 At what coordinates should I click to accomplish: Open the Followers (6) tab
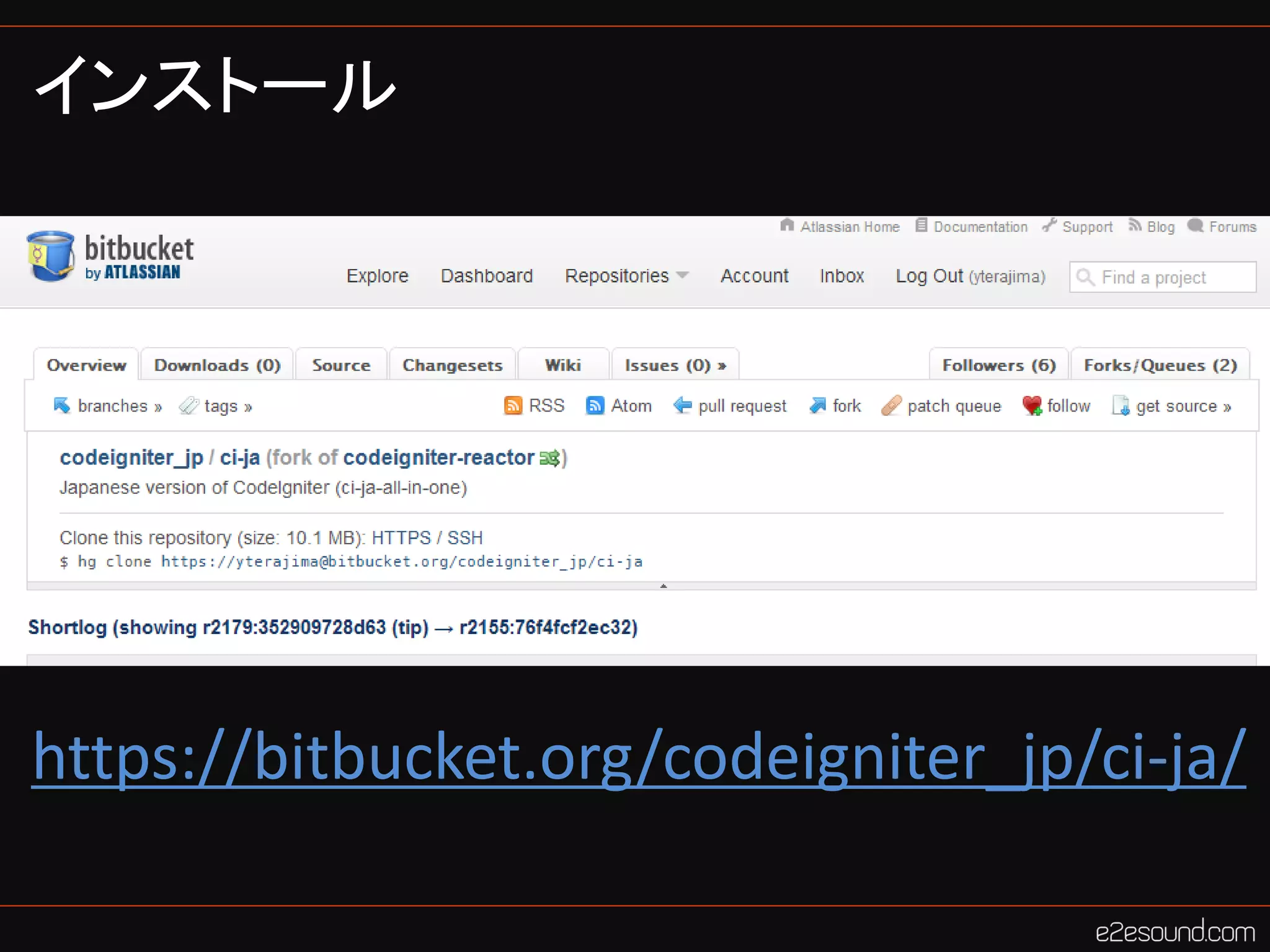tap(998, 365)
